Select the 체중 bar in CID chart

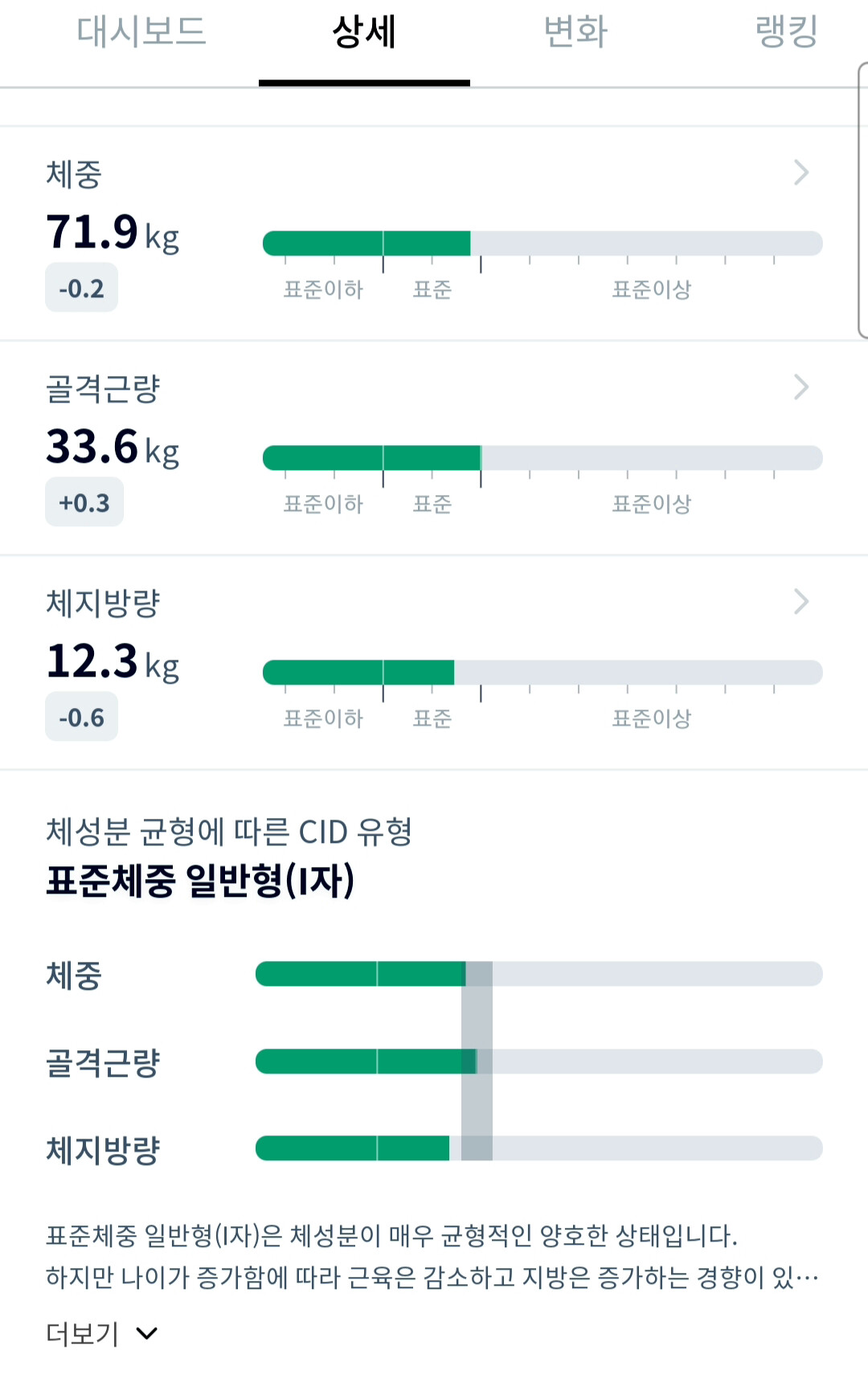pyautogui.click(x=538, y=974)
